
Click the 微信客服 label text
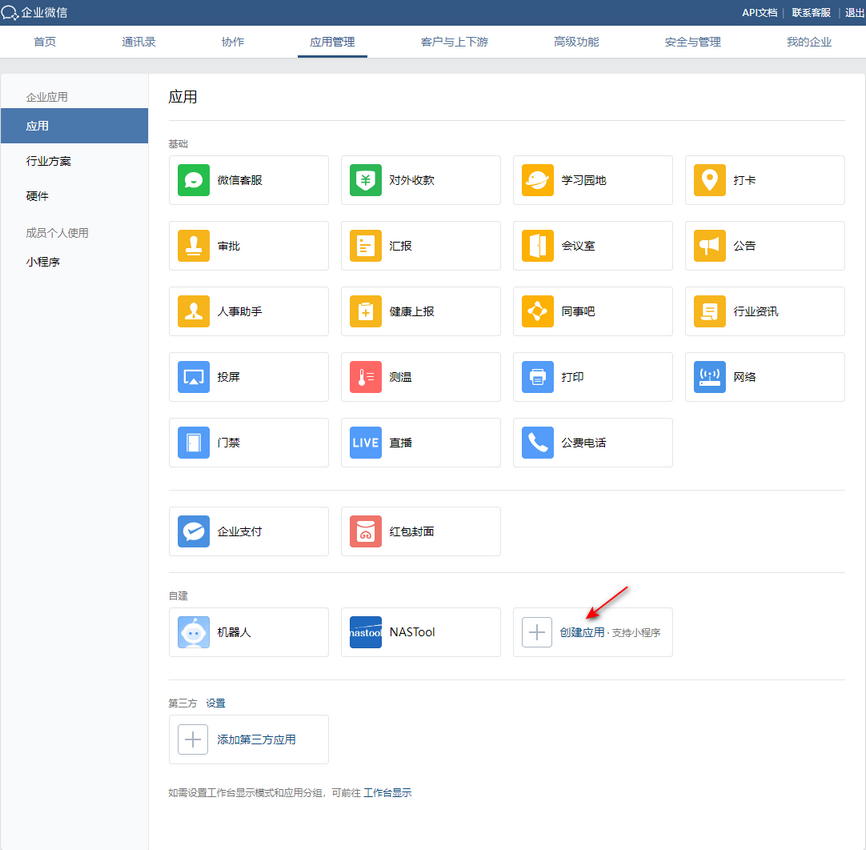240,180
